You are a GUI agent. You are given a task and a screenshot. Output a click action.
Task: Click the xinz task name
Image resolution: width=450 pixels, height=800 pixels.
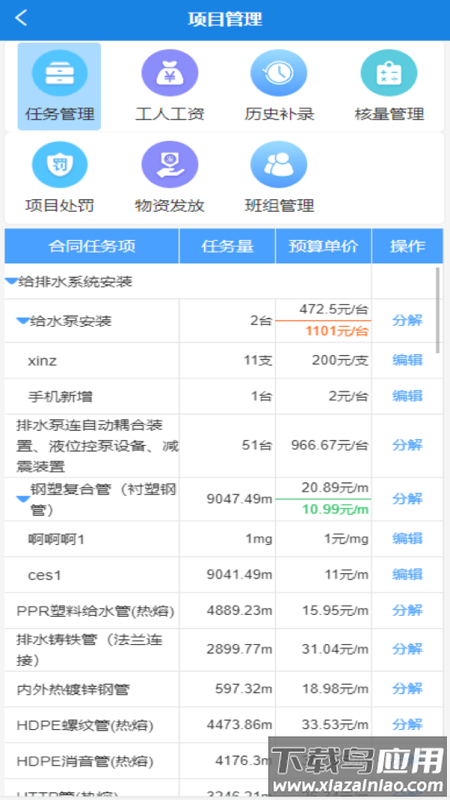[x=42, y=361]
